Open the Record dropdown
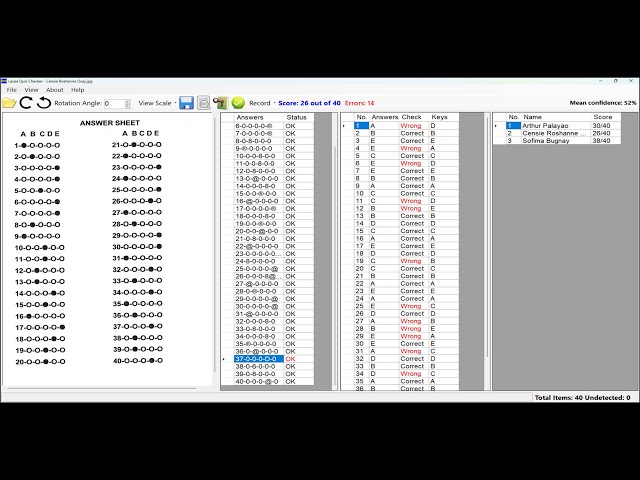Screen dimensions: 640x480 [x=262, y=103]
